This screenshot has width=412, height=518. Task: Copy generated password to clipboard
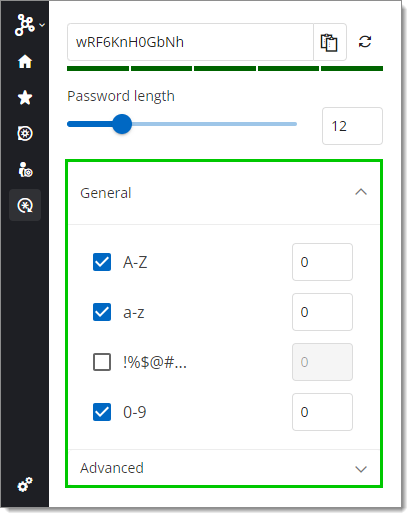330,42
